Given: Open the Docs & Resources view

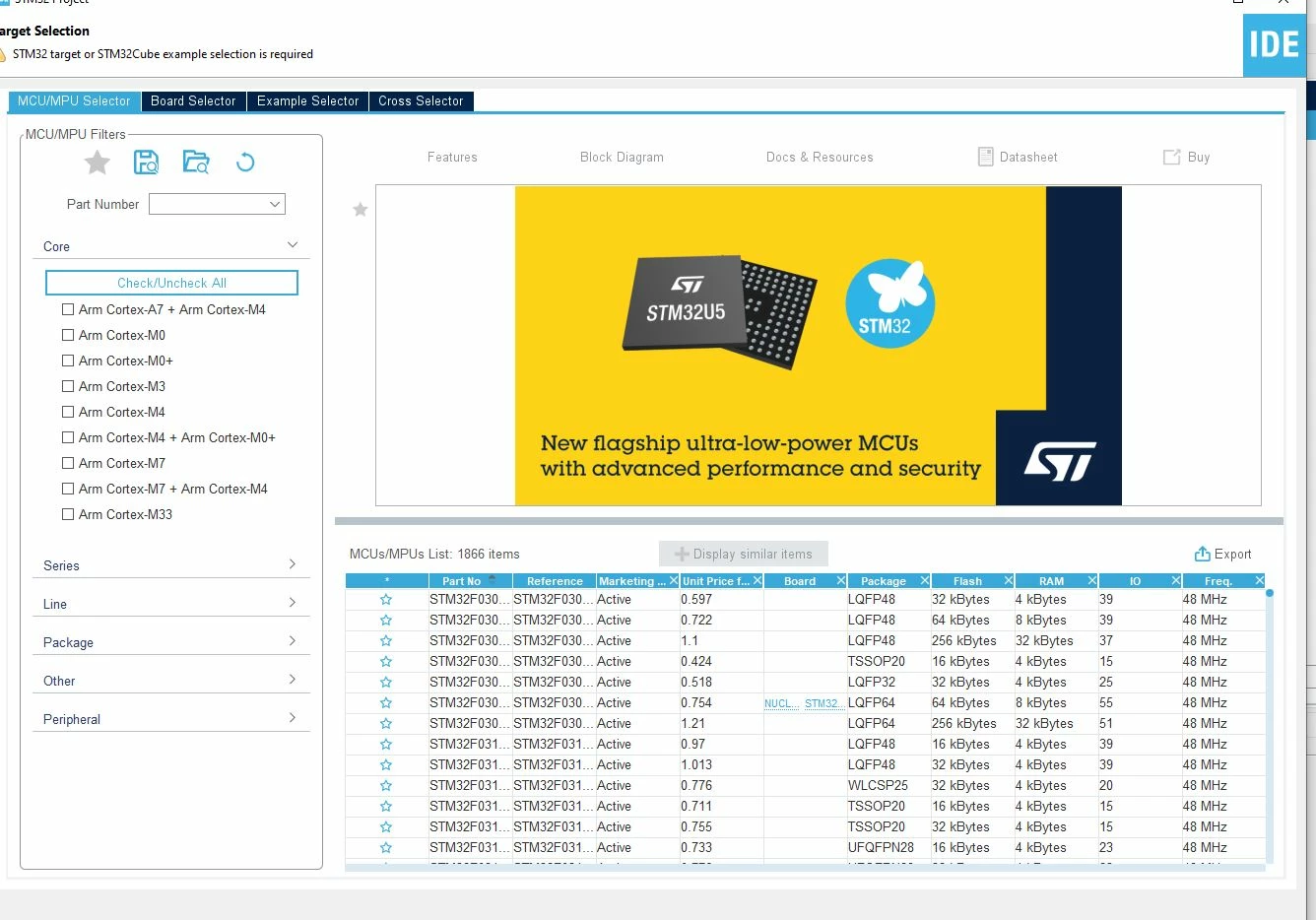Looking at the screenshot, I should pos(820,157).
